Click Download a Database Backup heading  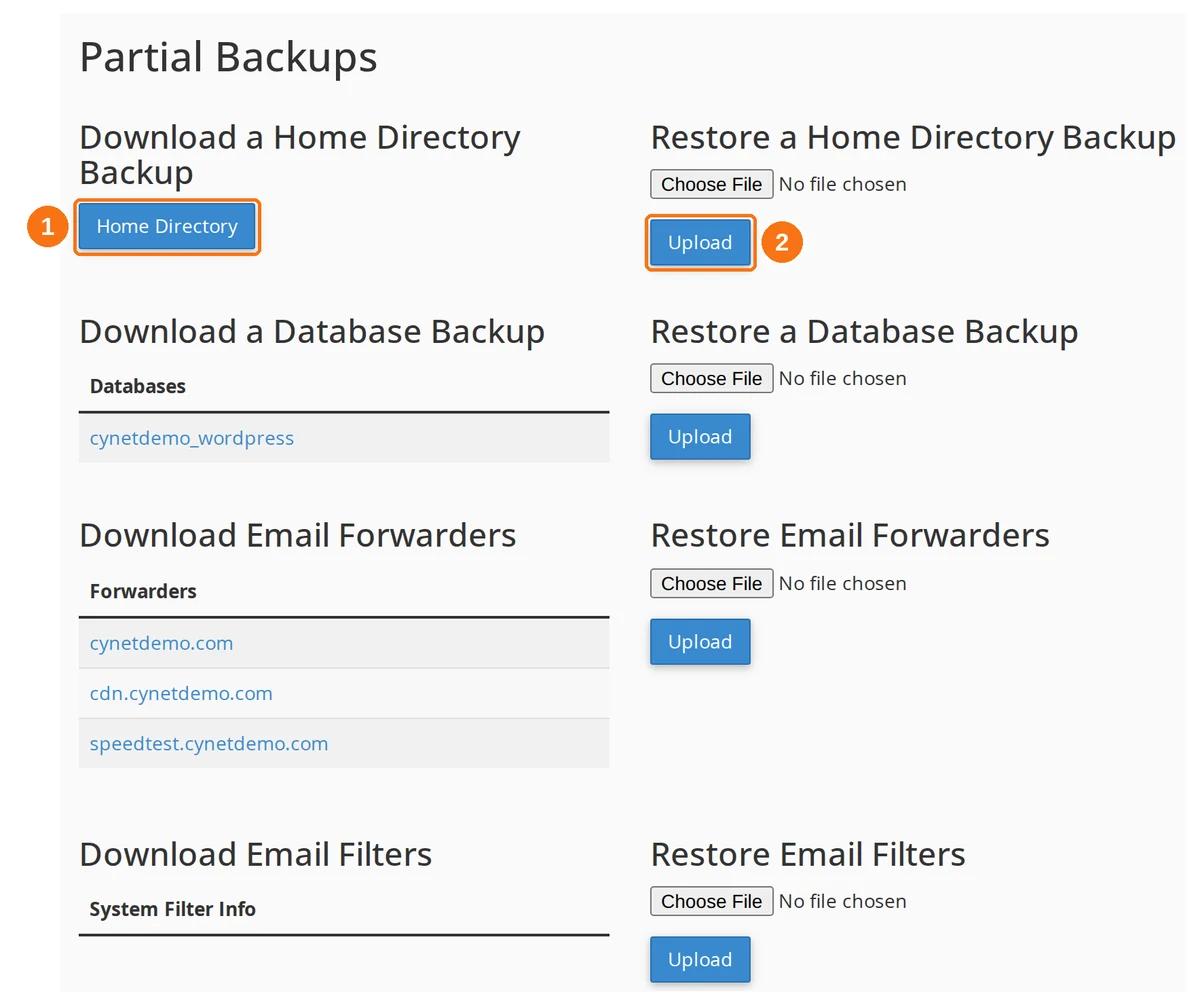tap(312, 331)
